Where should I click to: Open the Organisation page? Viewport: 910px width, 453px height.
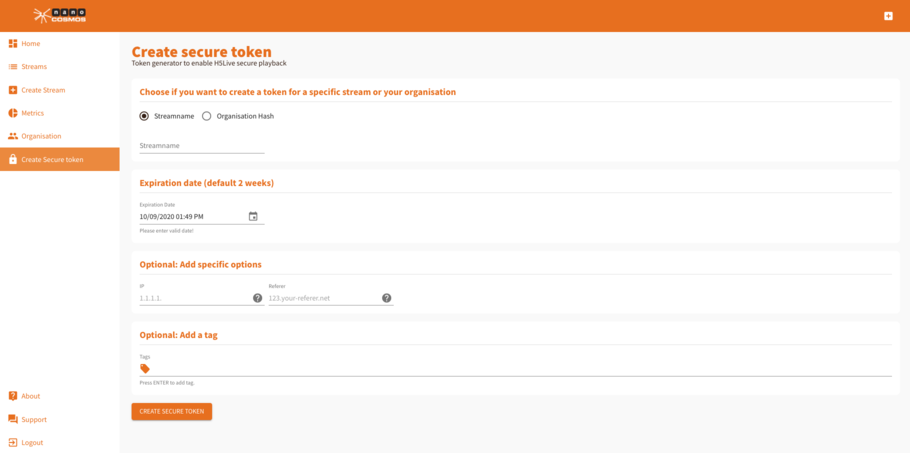60,136
